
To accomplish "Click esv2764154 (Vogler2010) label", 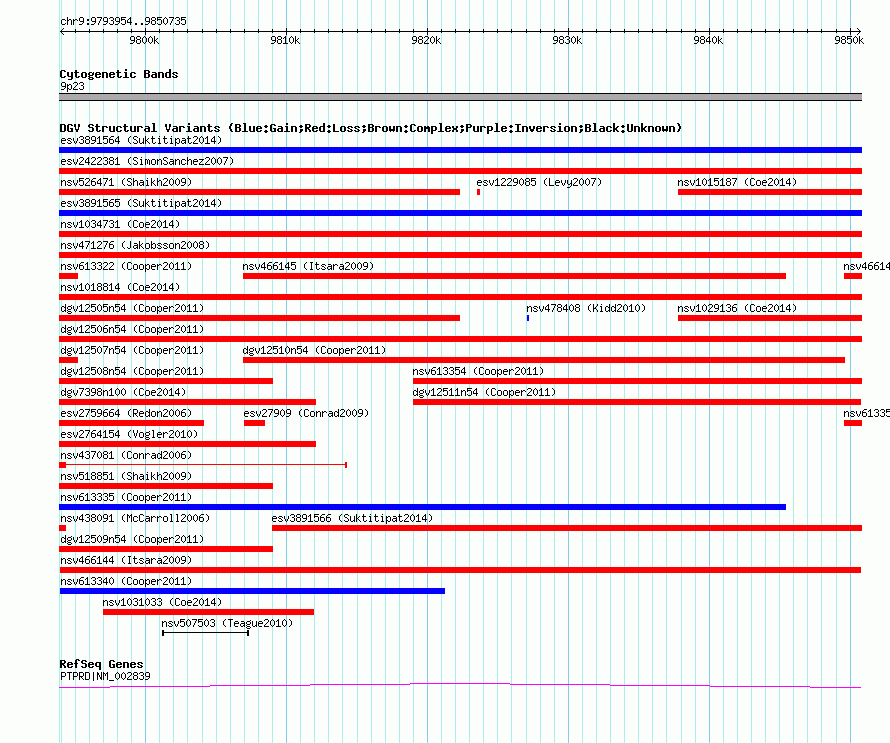I will [129, 434].
